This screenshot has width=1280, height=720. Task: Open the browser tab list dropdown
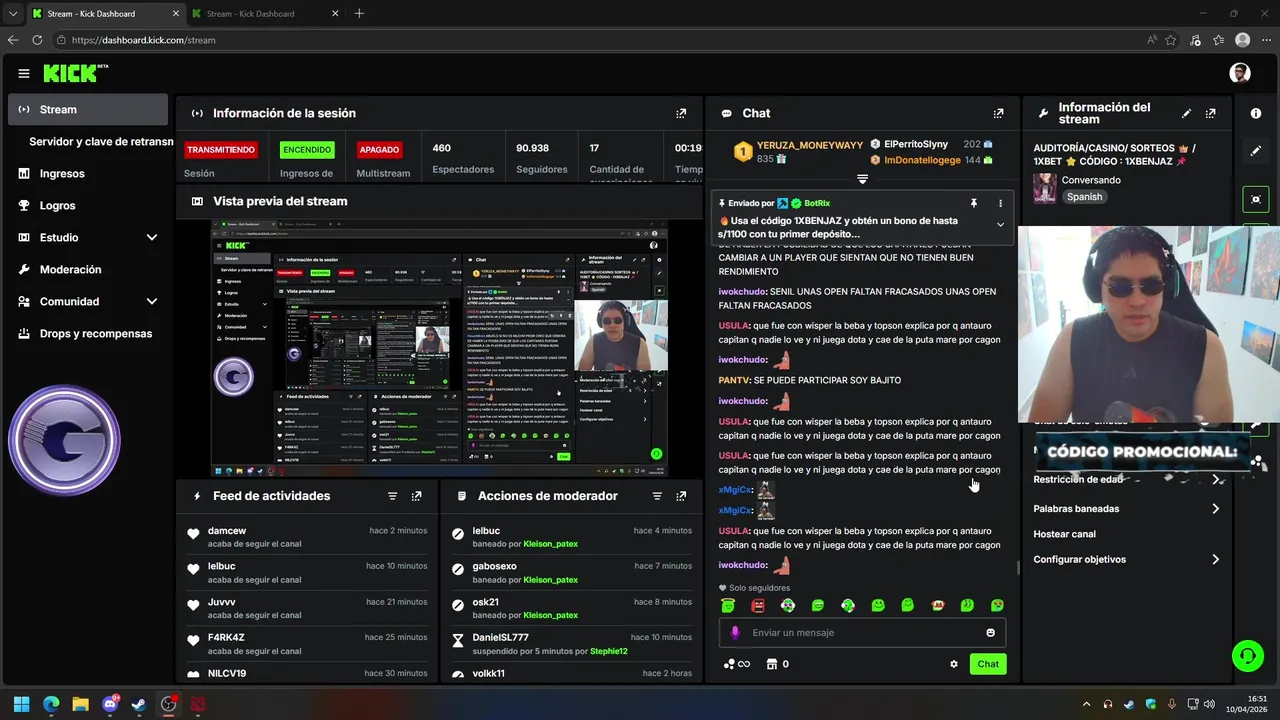click(x=12, y=14)
